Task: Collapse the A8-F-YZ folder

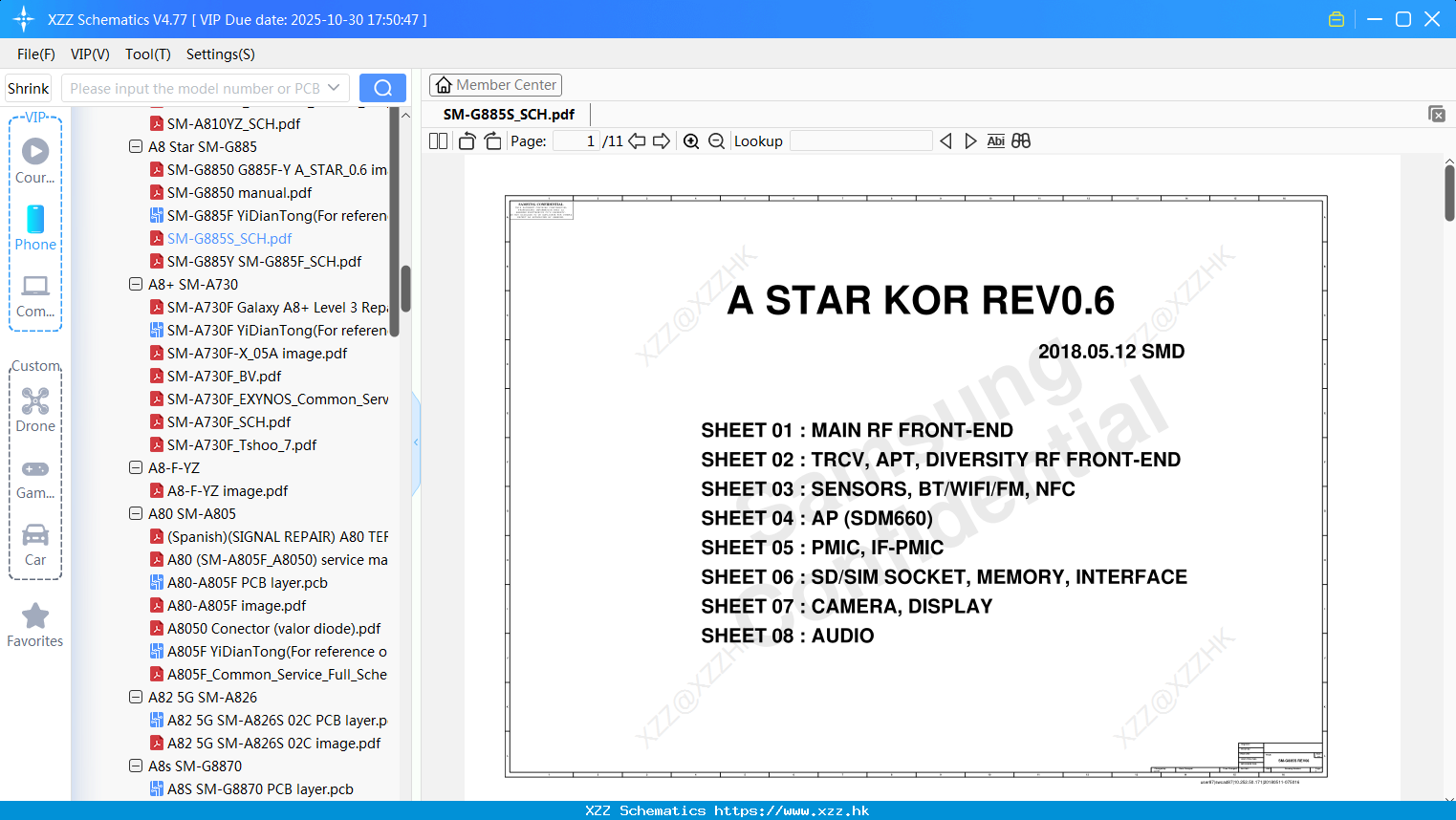Action: click(136, 468)
